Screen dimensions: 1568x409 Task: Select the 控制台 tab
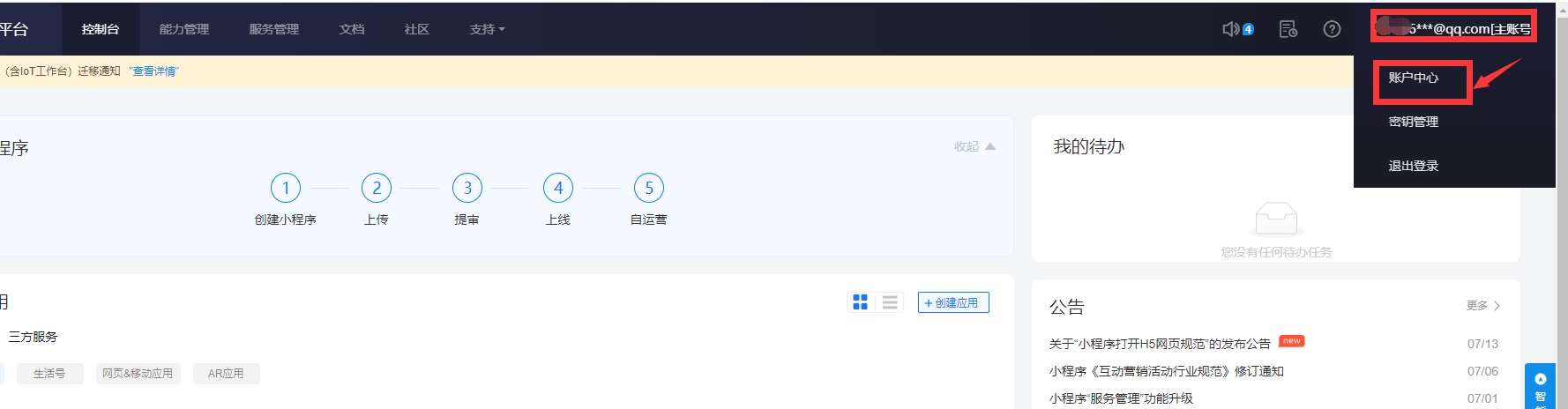pyautogui.click(x=101, y=29)
